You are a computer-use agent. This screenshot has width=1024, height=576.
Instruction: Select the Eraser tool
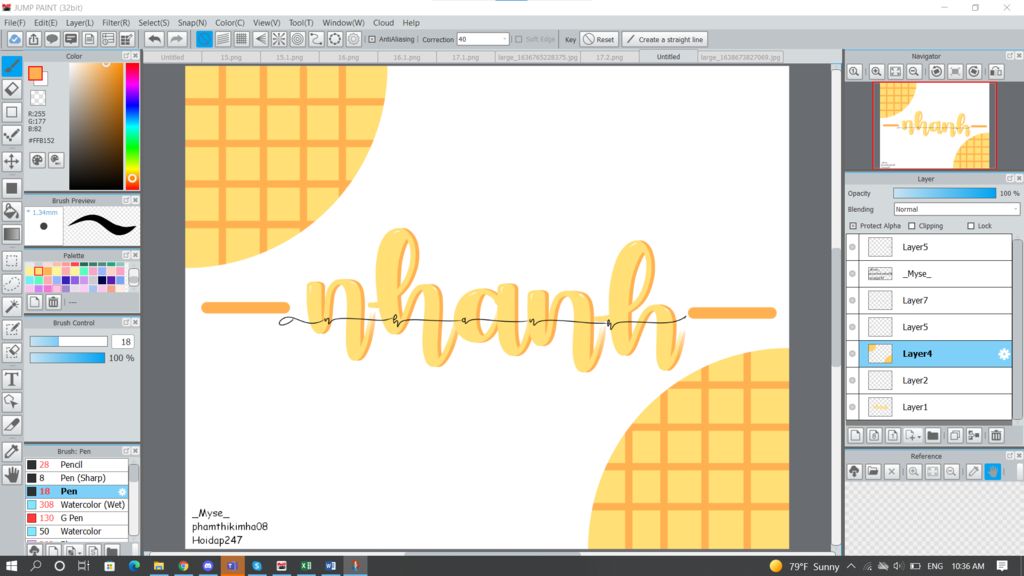[12, 89]
